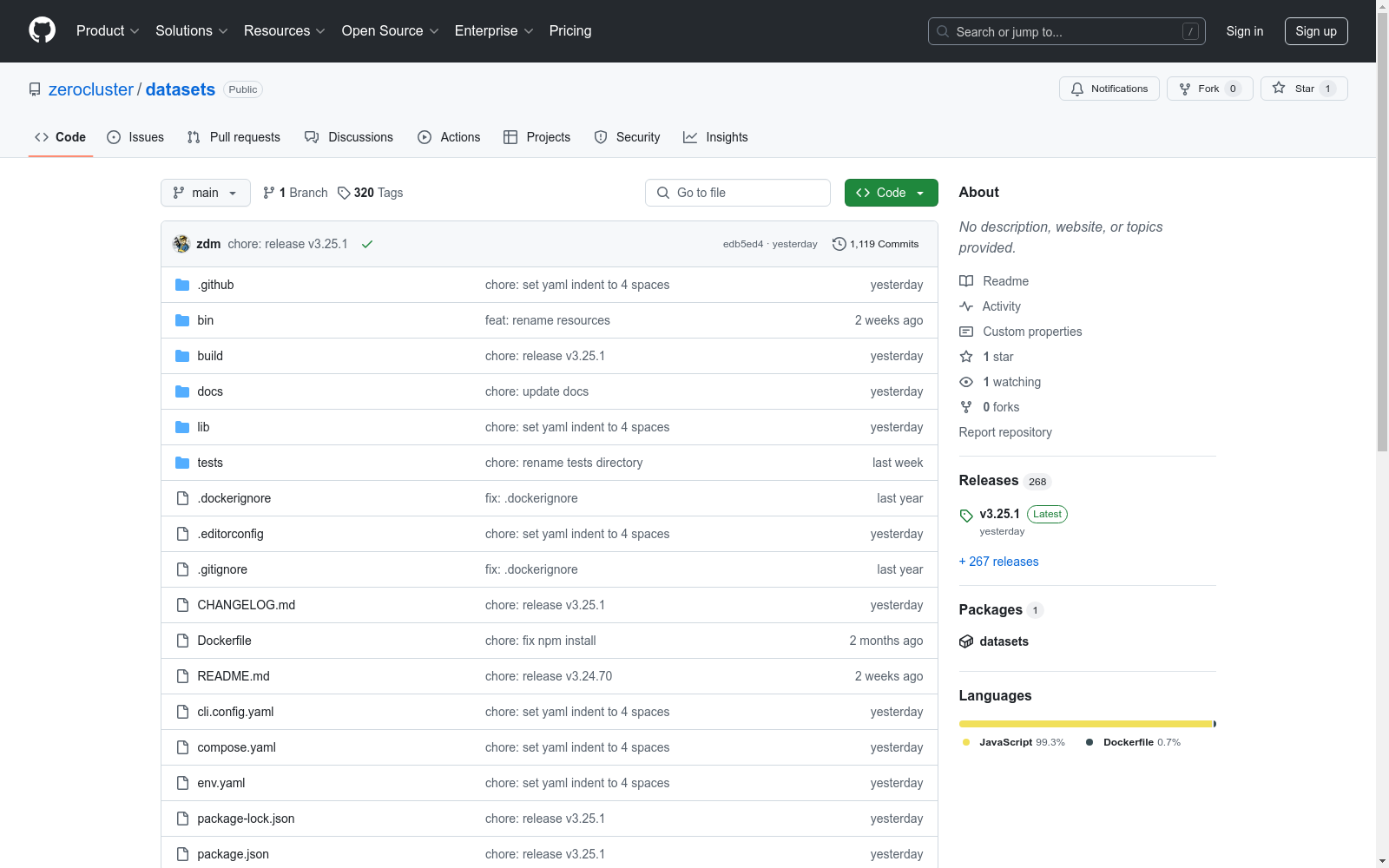
Task: Click the zdm author avatar
Action: (181, 244)
